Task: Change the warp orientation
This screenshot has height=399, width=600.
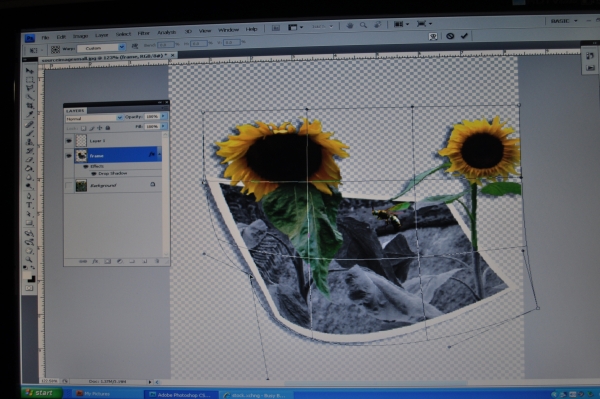Action: click(135, 46)
